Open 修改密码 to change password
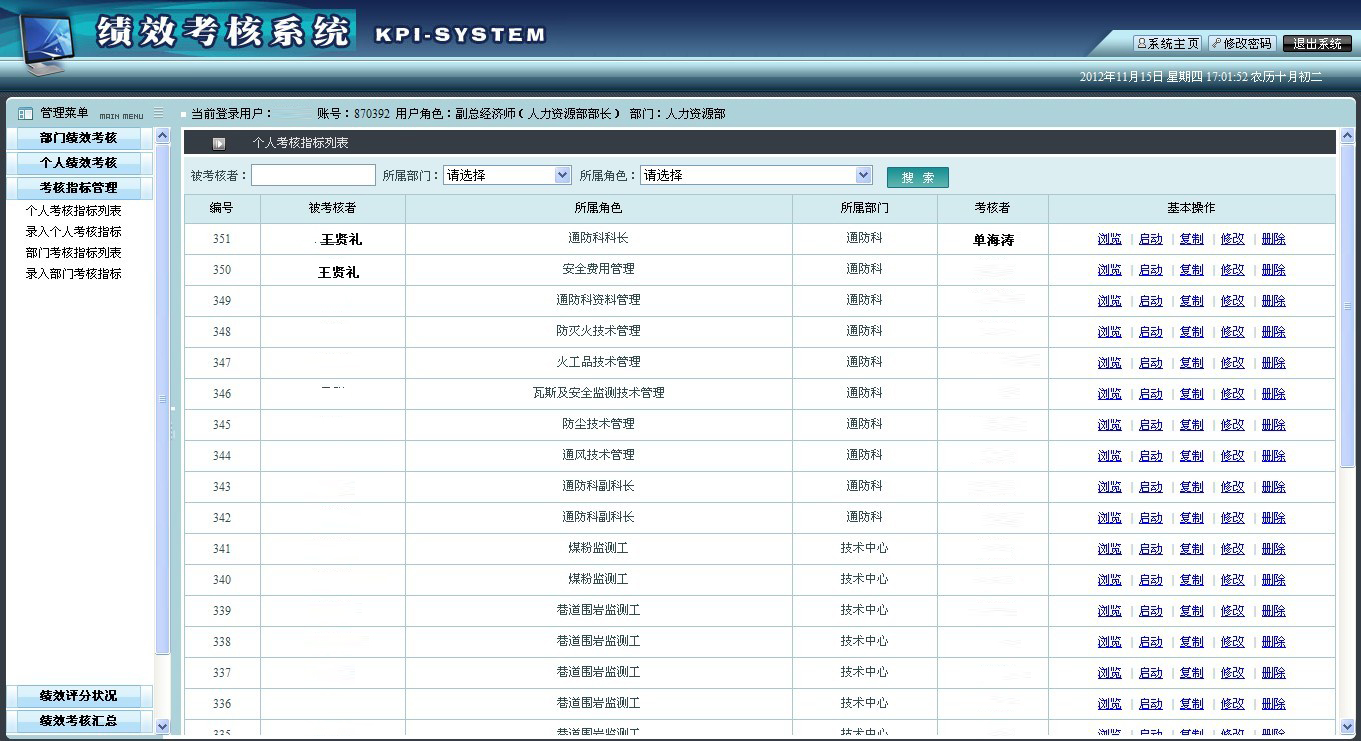 (1242, 44)
